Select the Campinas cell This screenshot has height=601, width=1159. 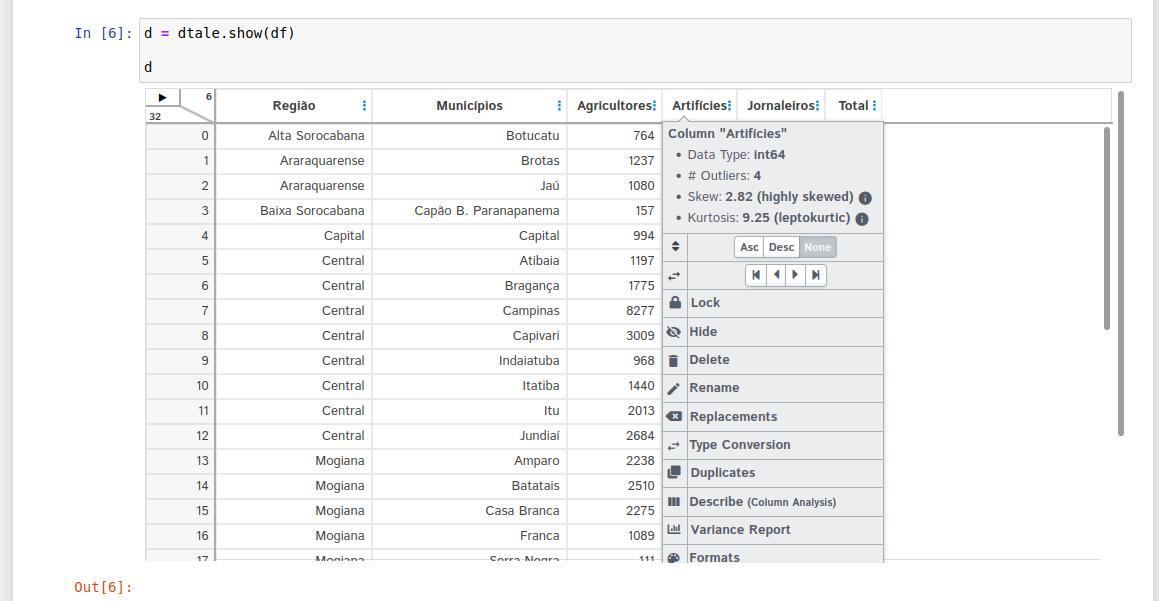[469, 310]
